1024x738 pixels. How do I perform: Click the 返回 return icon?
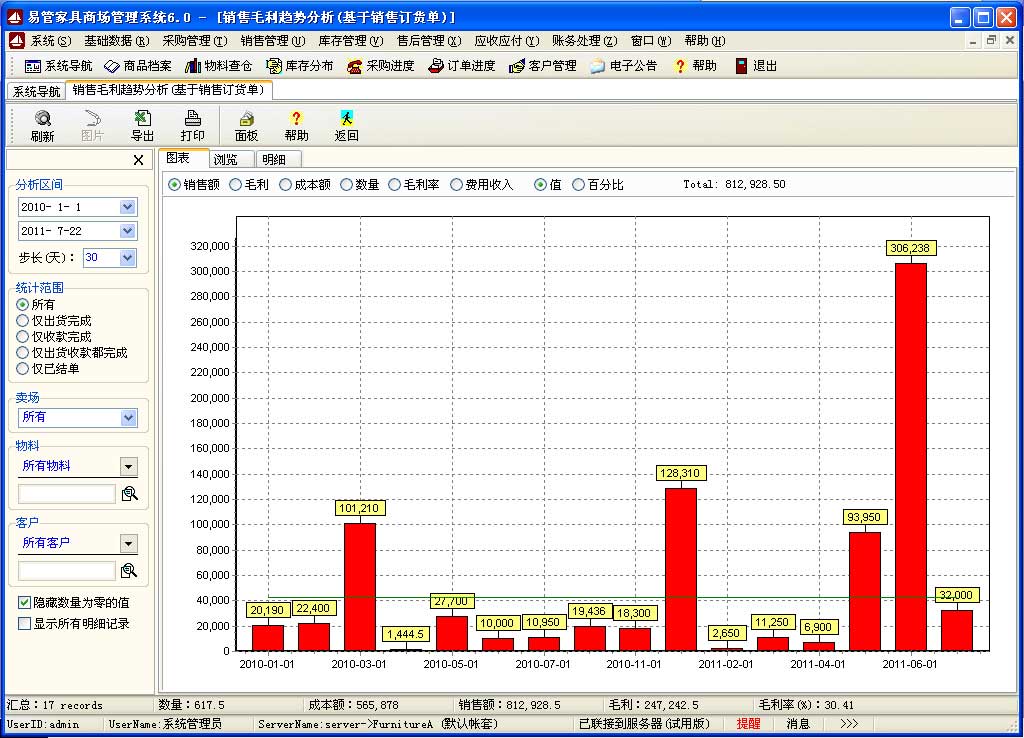point(346,119)
